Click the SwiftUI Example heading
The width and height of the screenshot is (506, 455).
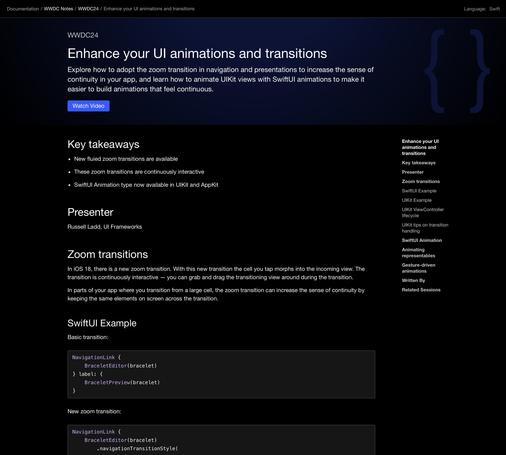tap(102, 323)
